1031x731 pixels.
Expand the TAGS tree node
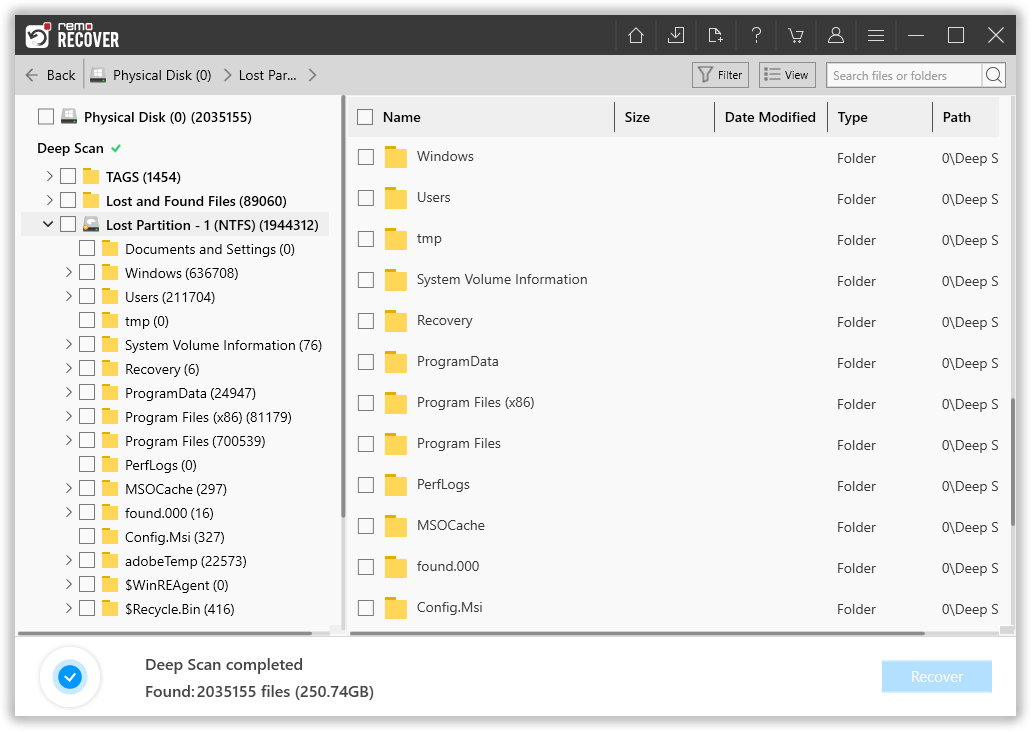point(49,177)
